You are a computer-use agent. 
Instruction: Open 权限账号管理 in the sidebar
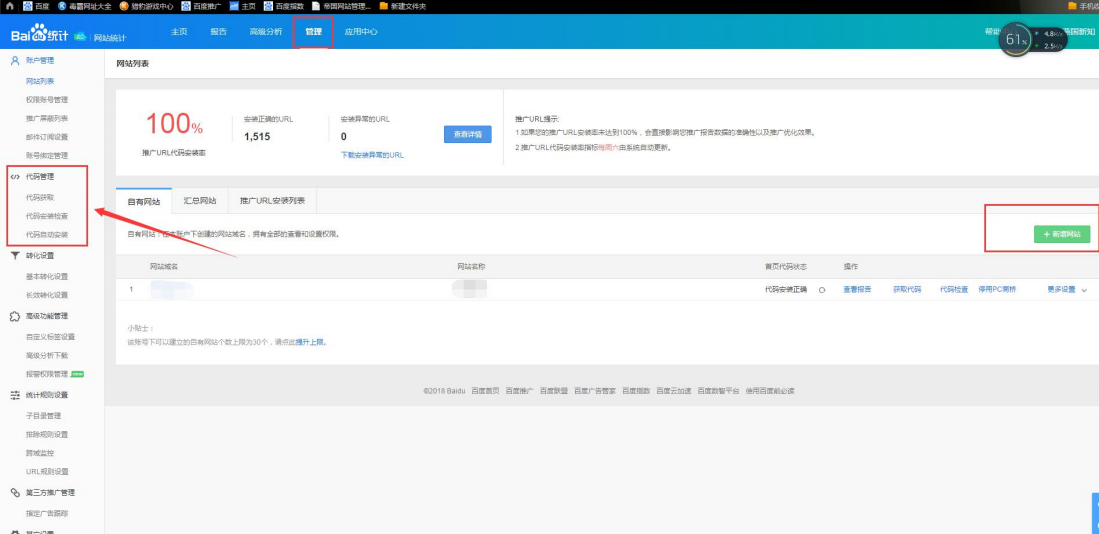[47, 100]
